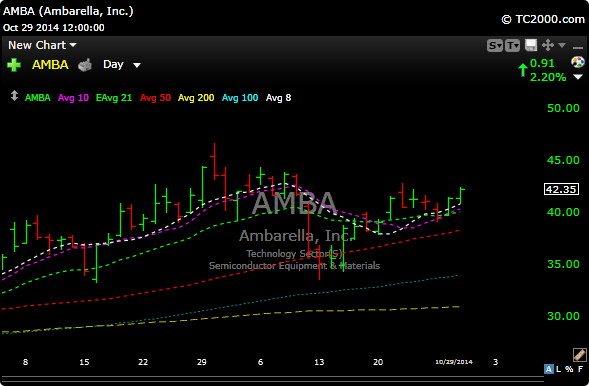Click the green up arrow change indicator
The height and width of the screenshot is (386, 589).
click(523, 70)
